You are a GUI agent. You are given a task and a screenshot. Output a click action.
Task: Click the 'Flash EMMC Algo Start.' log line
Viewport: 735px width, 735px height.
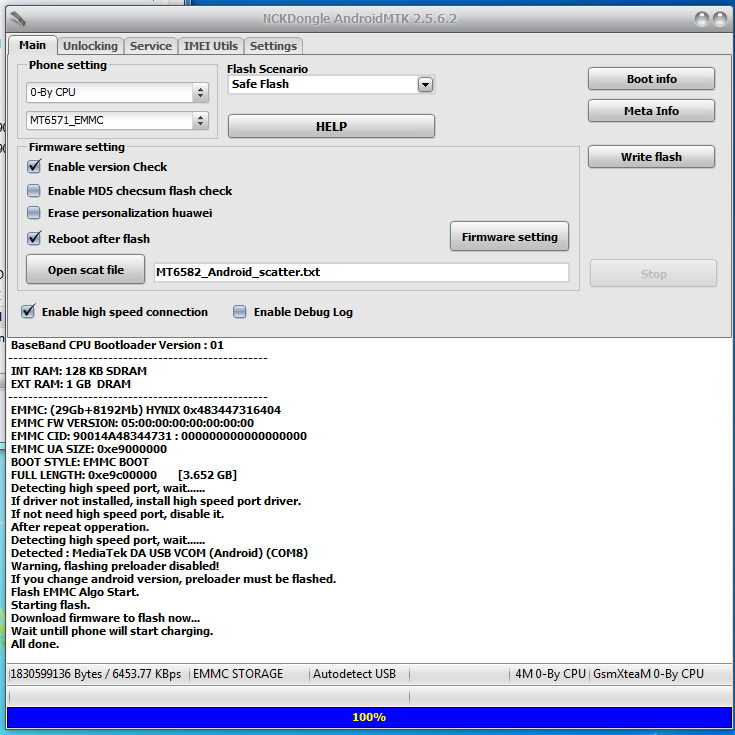75,592
